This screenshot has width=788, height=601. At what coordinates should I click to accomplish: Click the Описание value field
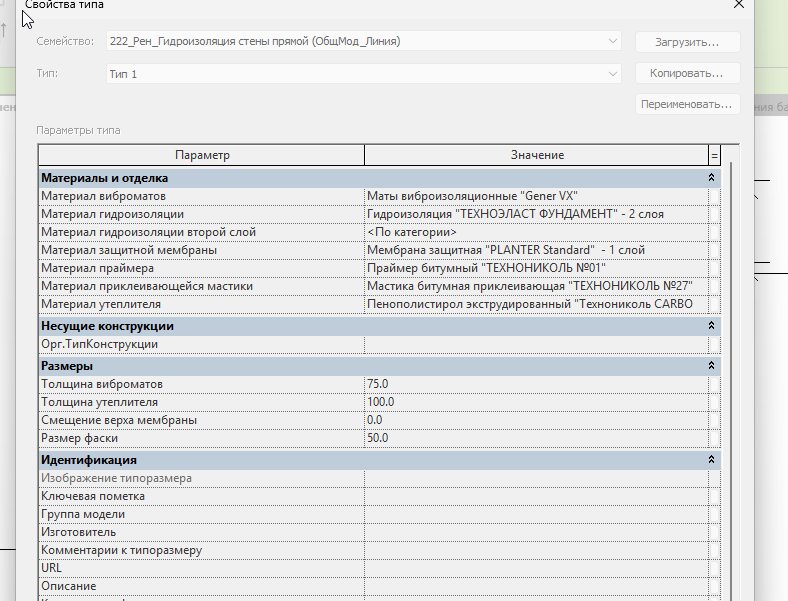point(536,586)
